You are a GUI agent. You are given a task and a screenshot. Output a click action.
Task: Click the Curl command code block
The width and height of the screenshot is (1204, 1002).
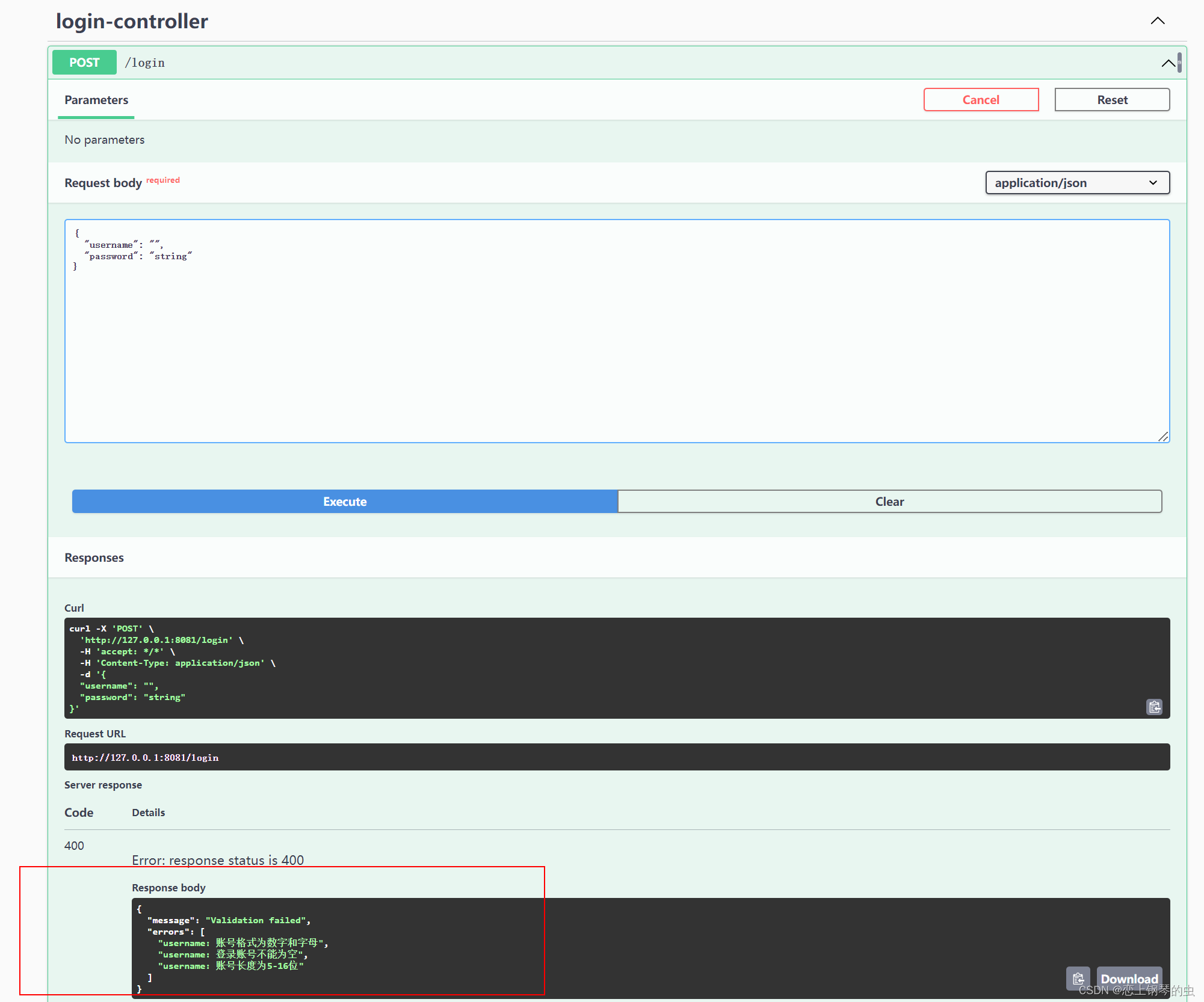(602, 668)
